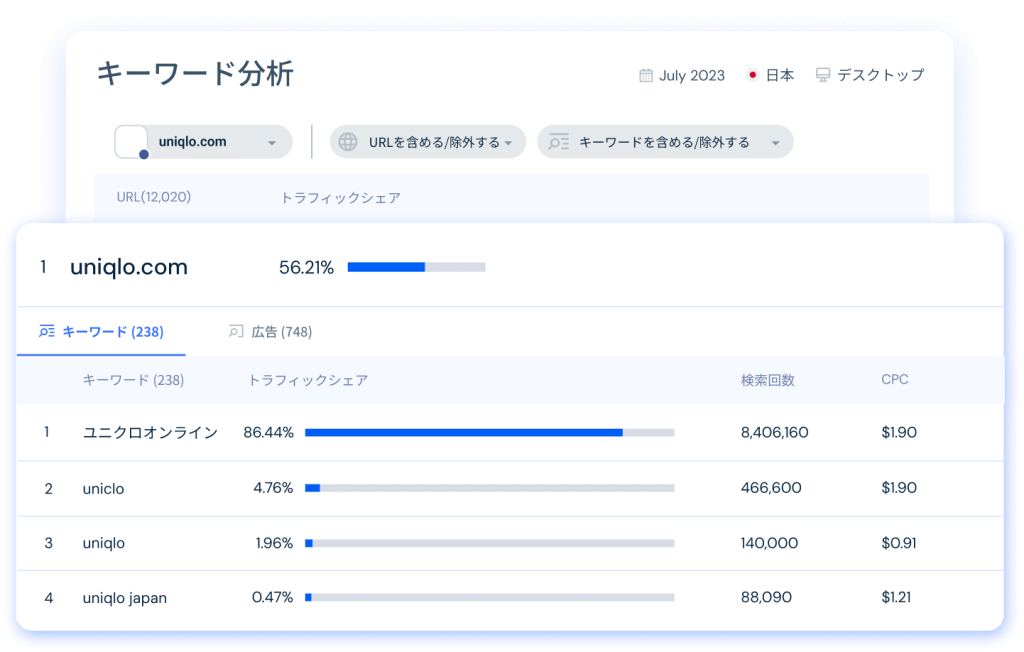1024x652 pixels.
Task: Expand the URLを含める/除外する filter
Action: pos(508,143)
